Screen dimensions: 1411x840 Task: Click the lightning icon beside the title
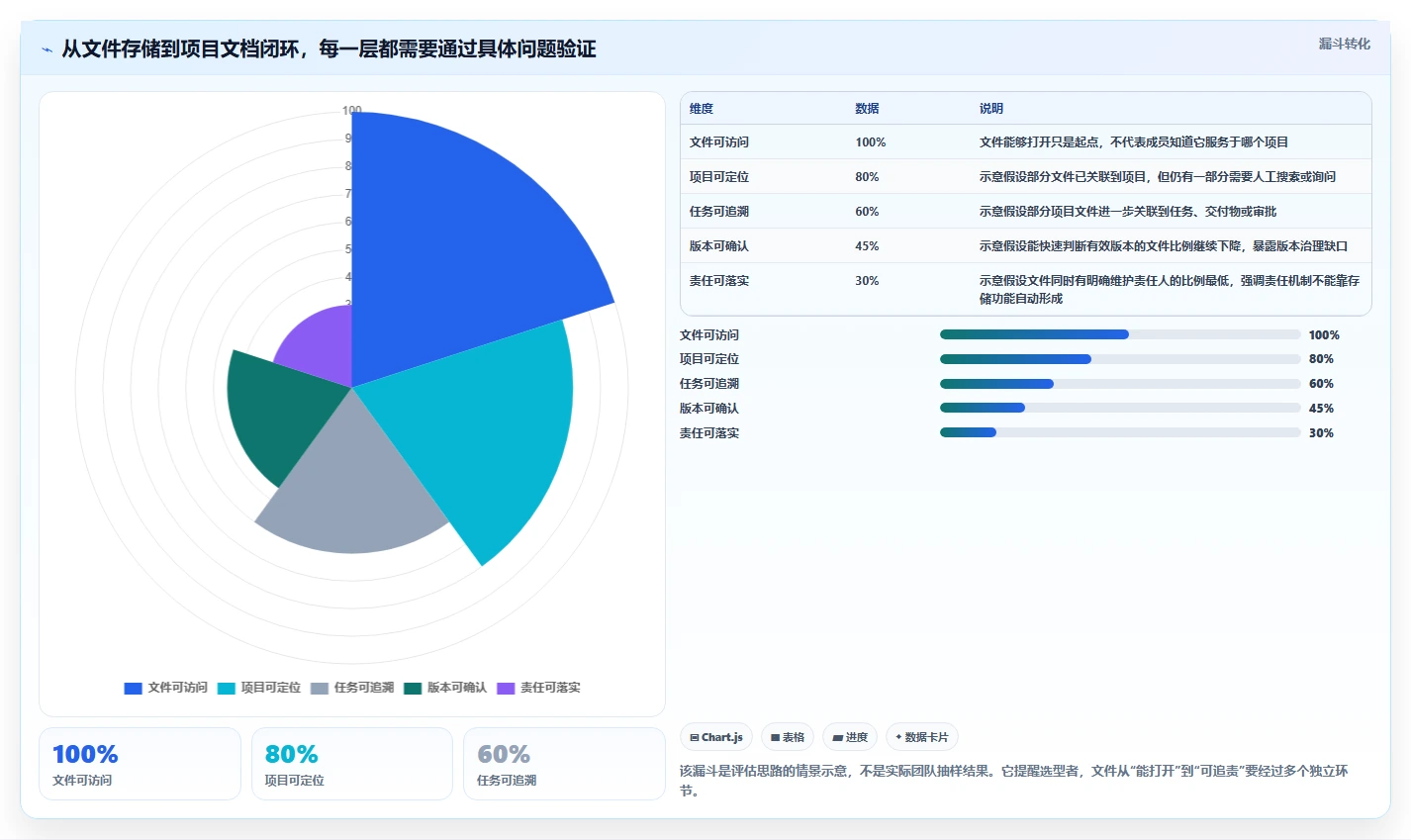(47, 49)
